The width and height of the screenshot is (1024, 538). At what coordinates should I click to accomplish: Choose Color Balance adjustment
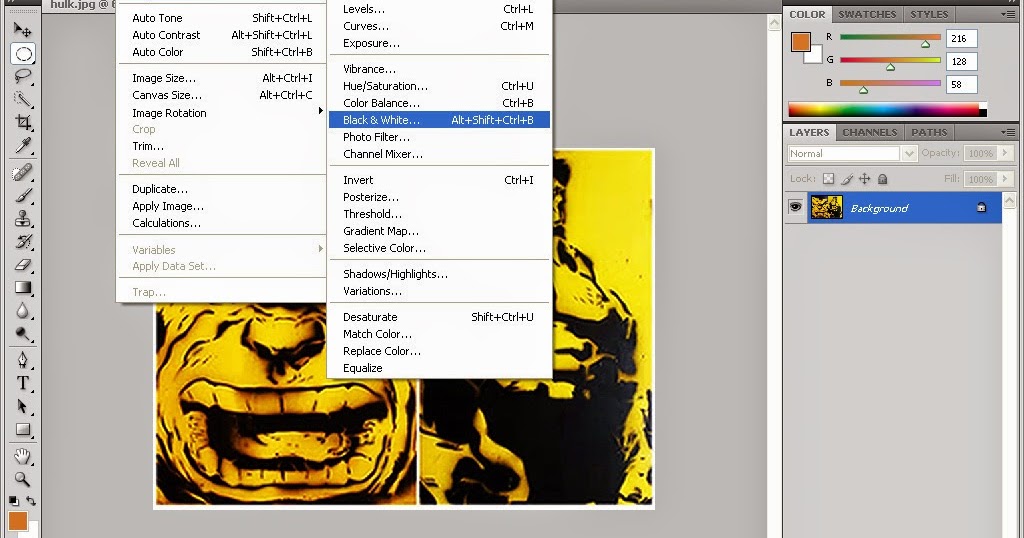[x=439, y=103]
